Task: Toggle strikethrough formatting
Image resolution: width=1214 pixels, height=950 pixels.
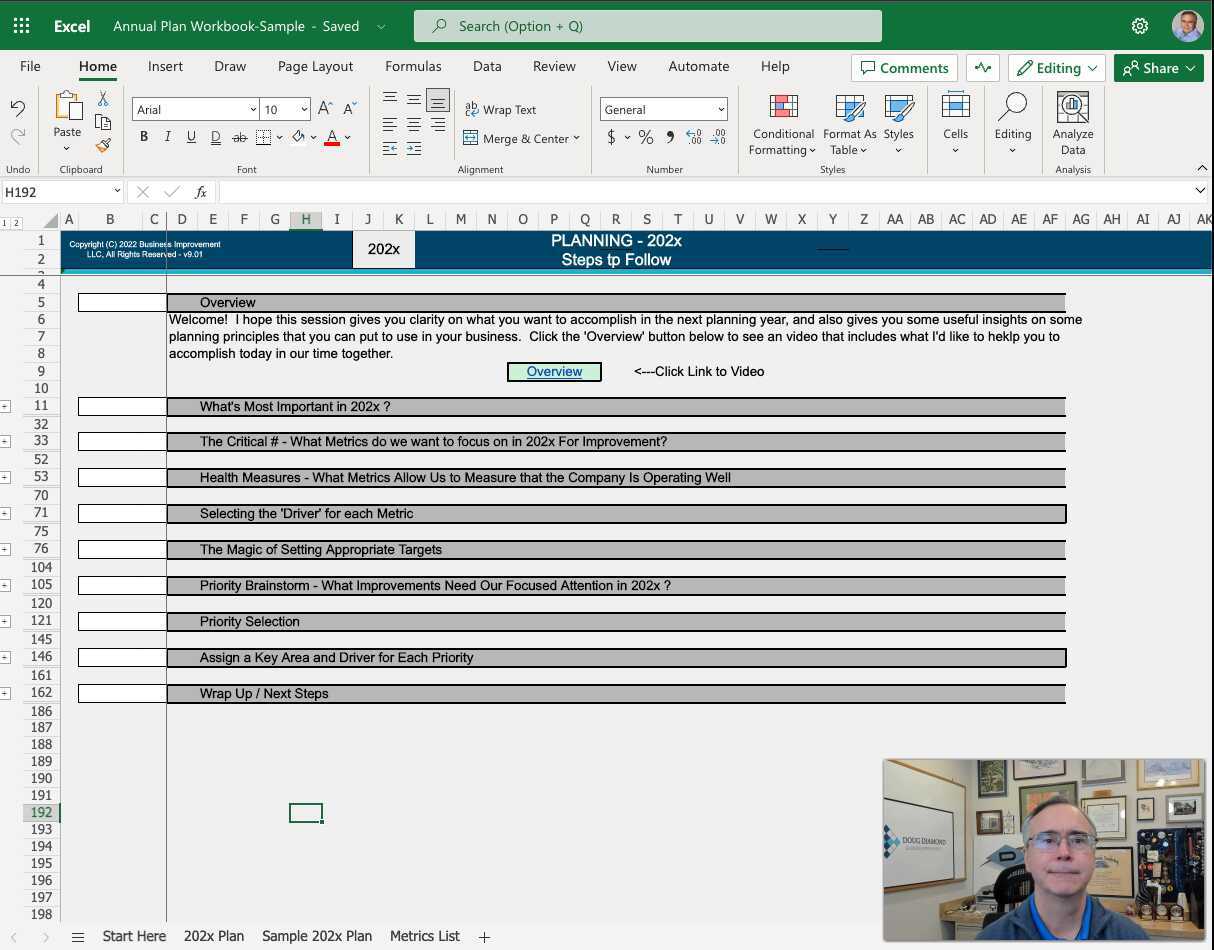Action: (238, 137)
